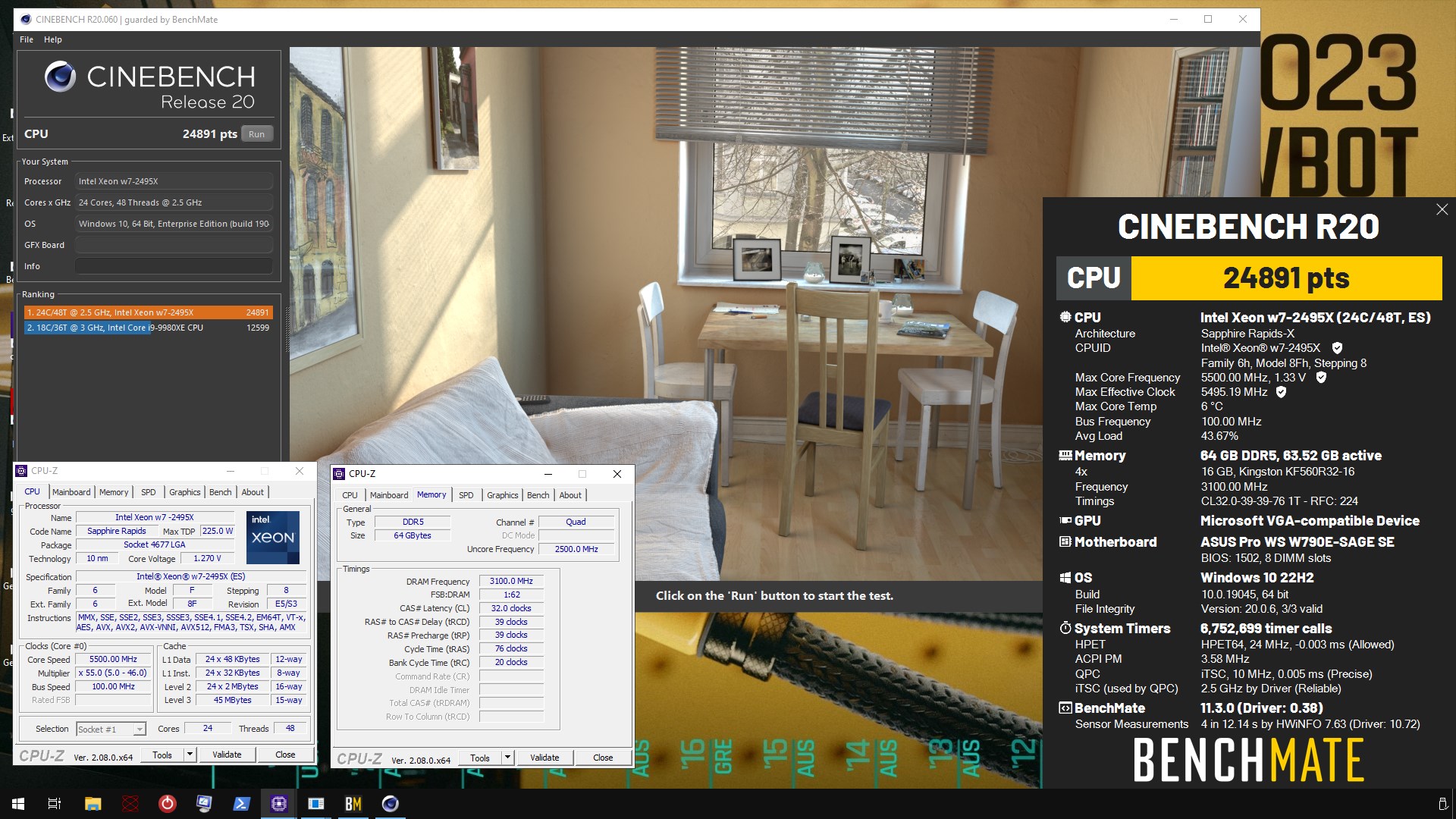Select the i9-9980XE ranking entry
The image size is (1456, 819).
pyautogui.click(x=148, y=328)
